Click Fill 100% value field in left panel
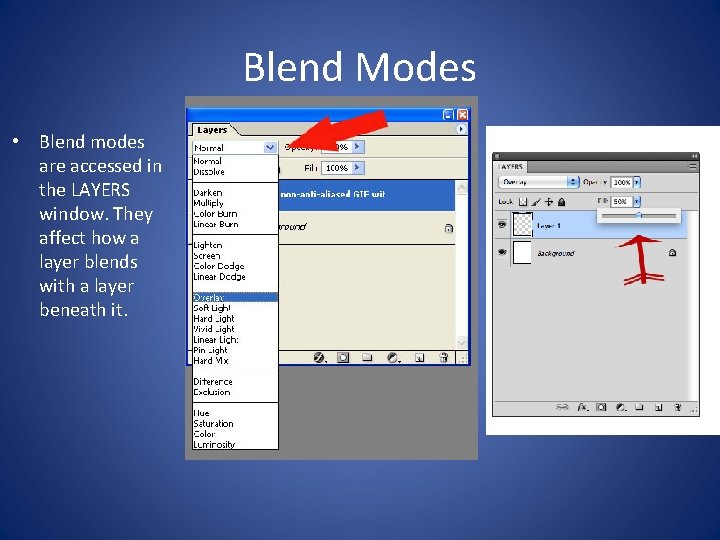This screenshot has height=540, width=720. [337, 168]
